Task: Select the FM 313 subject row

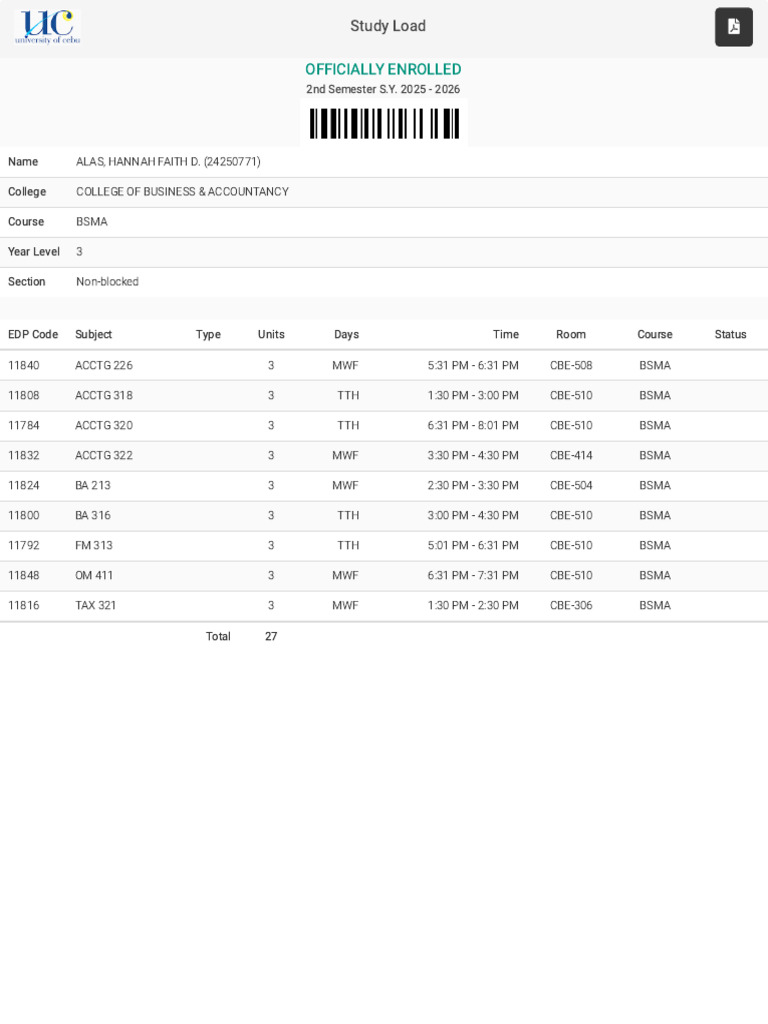Action: (384, 546)
